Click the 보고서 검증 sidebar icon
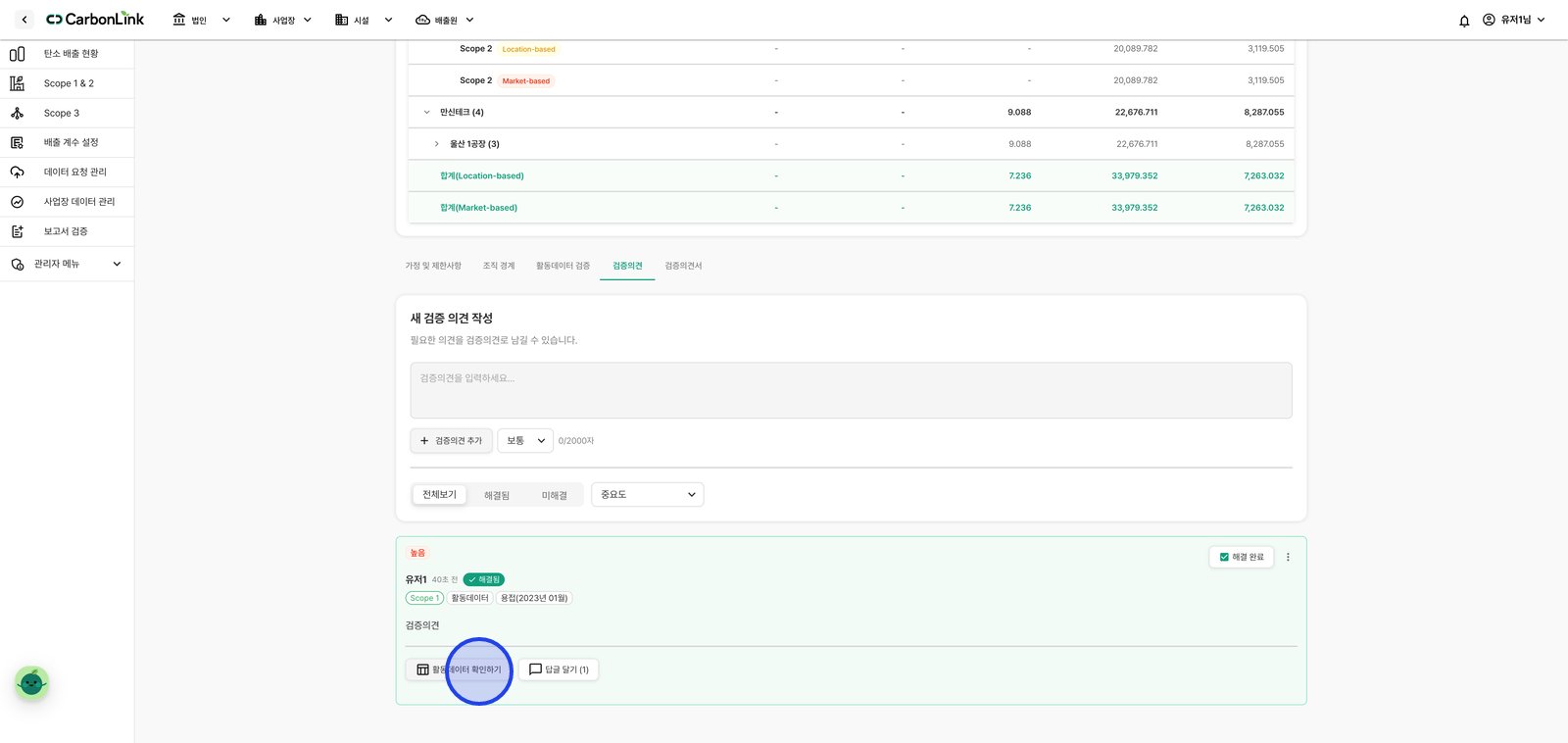The width and height of the screenshot is (1568, 743). (17, 231)
